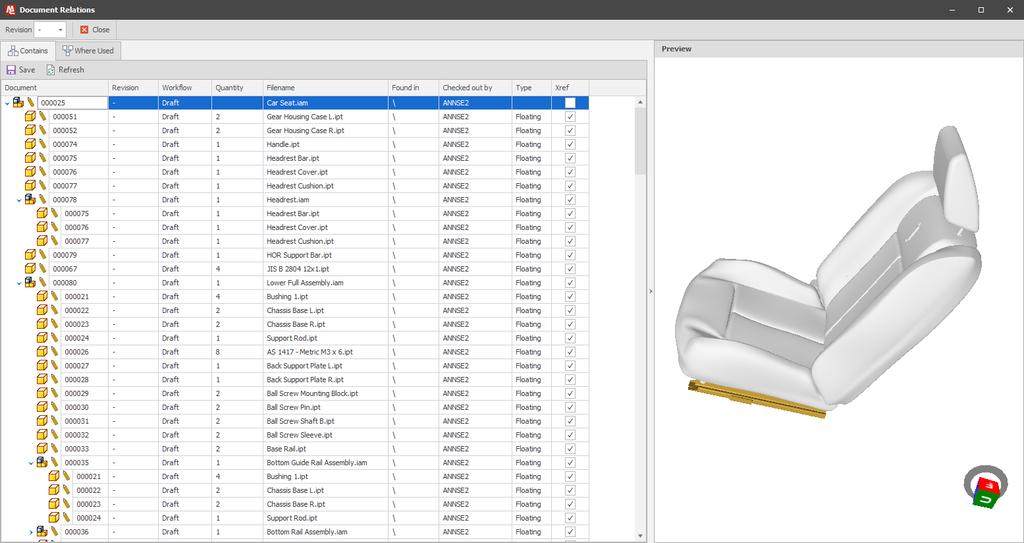
Task: Click part icon of Ball Screw Mounting Block.ipt
Action: (42, 393)
